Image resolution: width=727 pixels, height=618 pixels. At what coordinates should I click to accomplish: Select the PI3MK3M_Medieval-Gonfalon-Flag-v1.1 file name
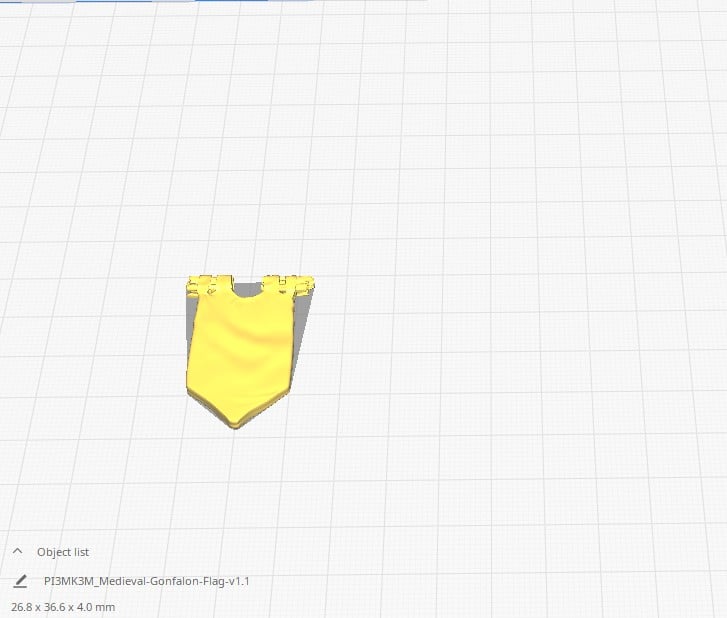click(146, 581)
